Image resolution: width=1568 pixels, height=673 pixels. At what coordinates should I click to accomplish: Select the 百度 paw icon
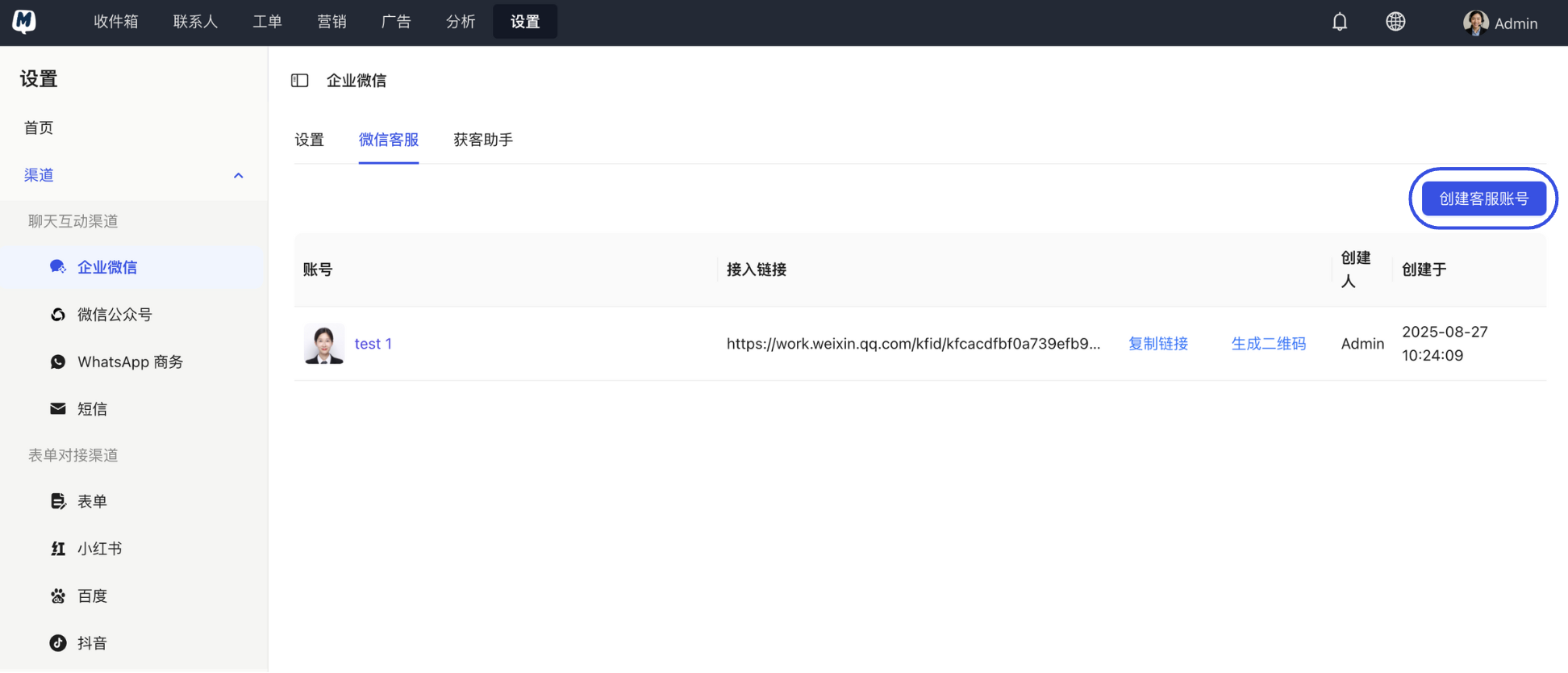coord(58,596)
